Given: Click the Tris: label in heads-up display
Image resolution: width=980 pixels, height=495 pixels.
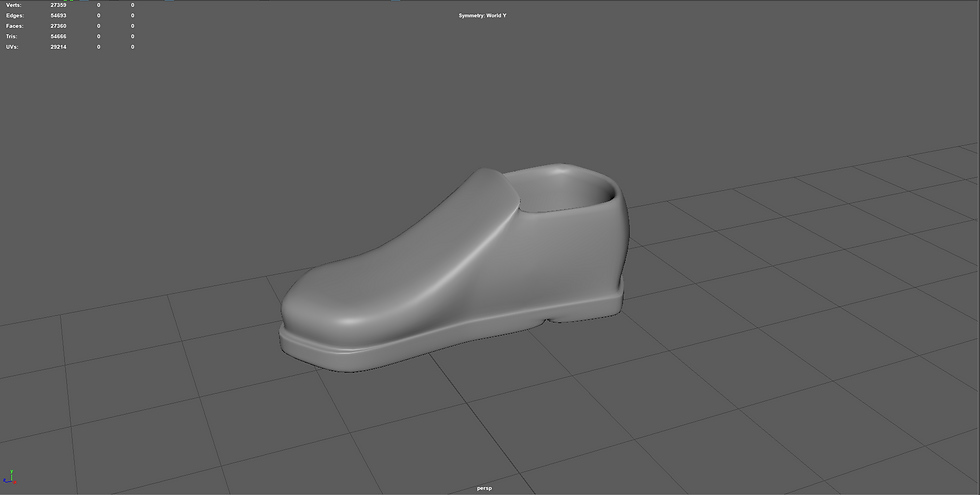Looking at the screenshot, I should click(x=12, y=36).
